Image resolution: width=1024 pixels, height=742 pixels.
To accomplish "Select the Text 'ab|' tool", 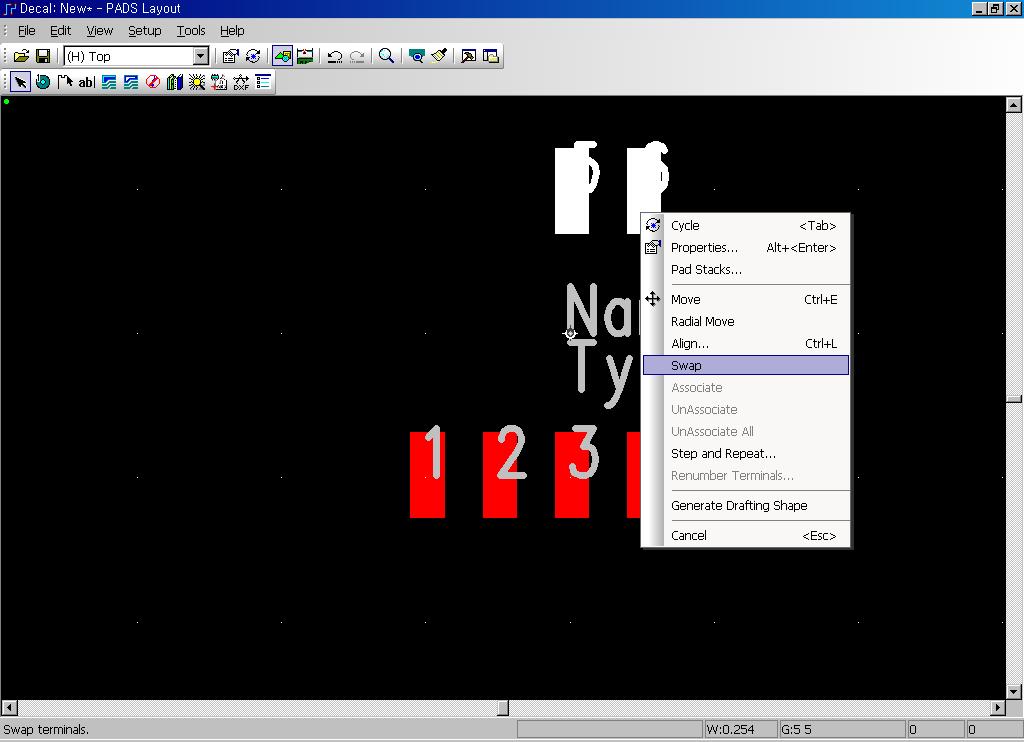I will coord(87,82).
